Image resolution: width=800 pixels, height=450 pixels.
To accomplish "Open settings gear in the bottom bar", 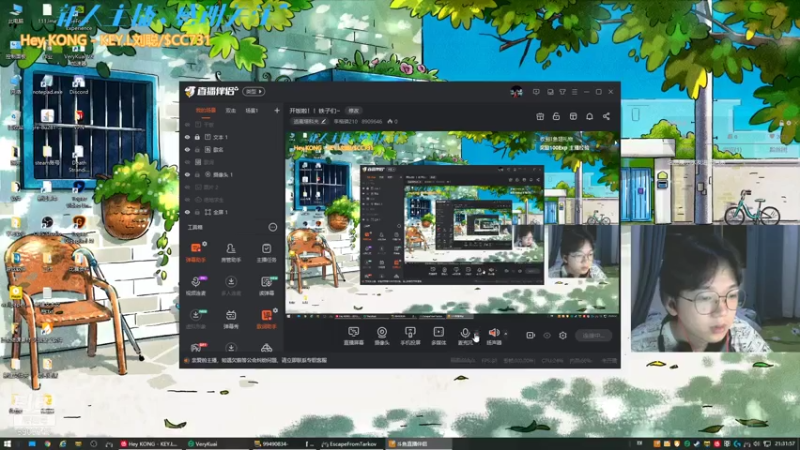I will (x=563, y=335).
